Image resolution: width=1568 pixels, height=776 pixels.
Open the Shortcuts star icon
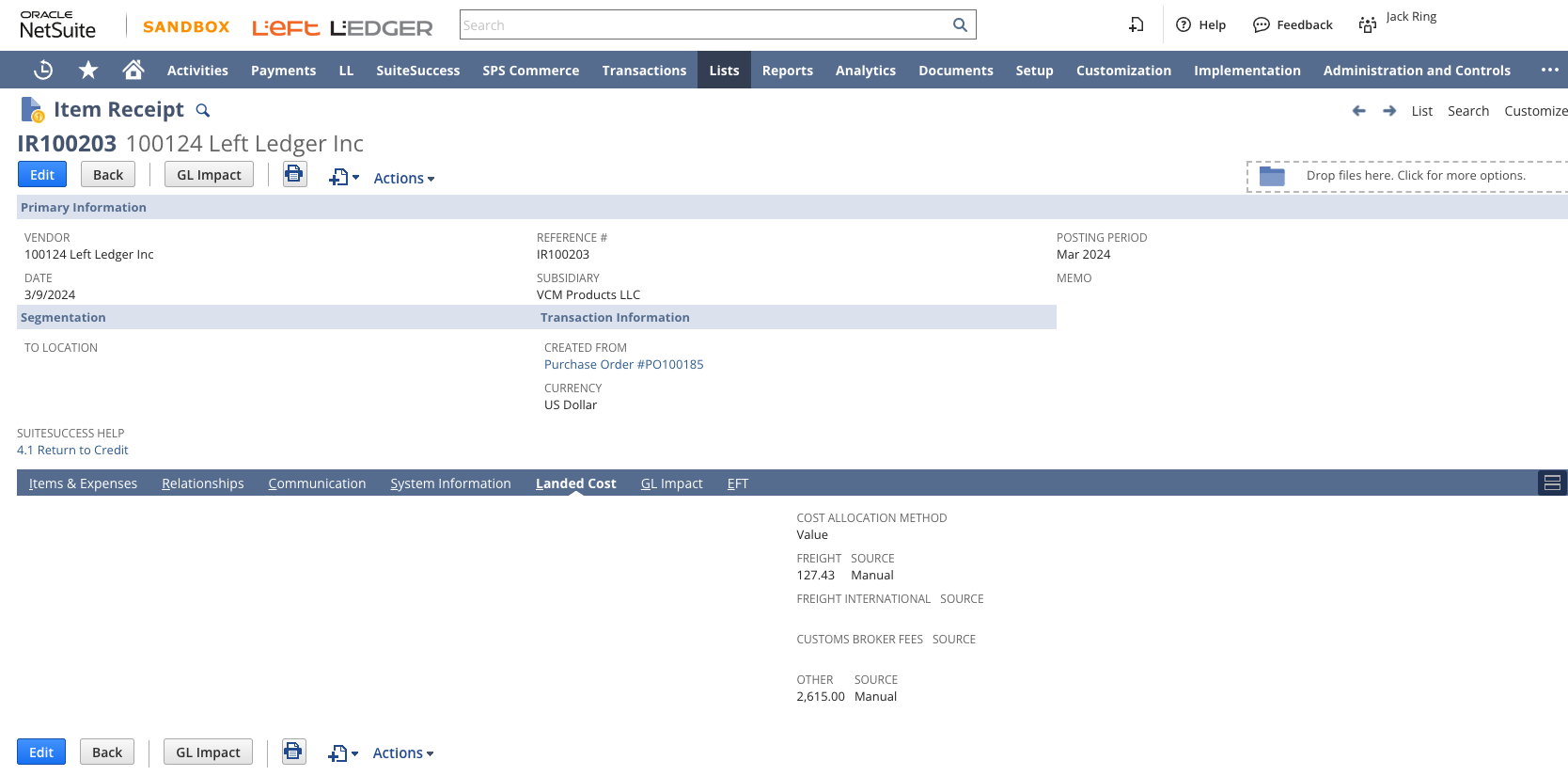pyautogui.click(x=88, y=70)
